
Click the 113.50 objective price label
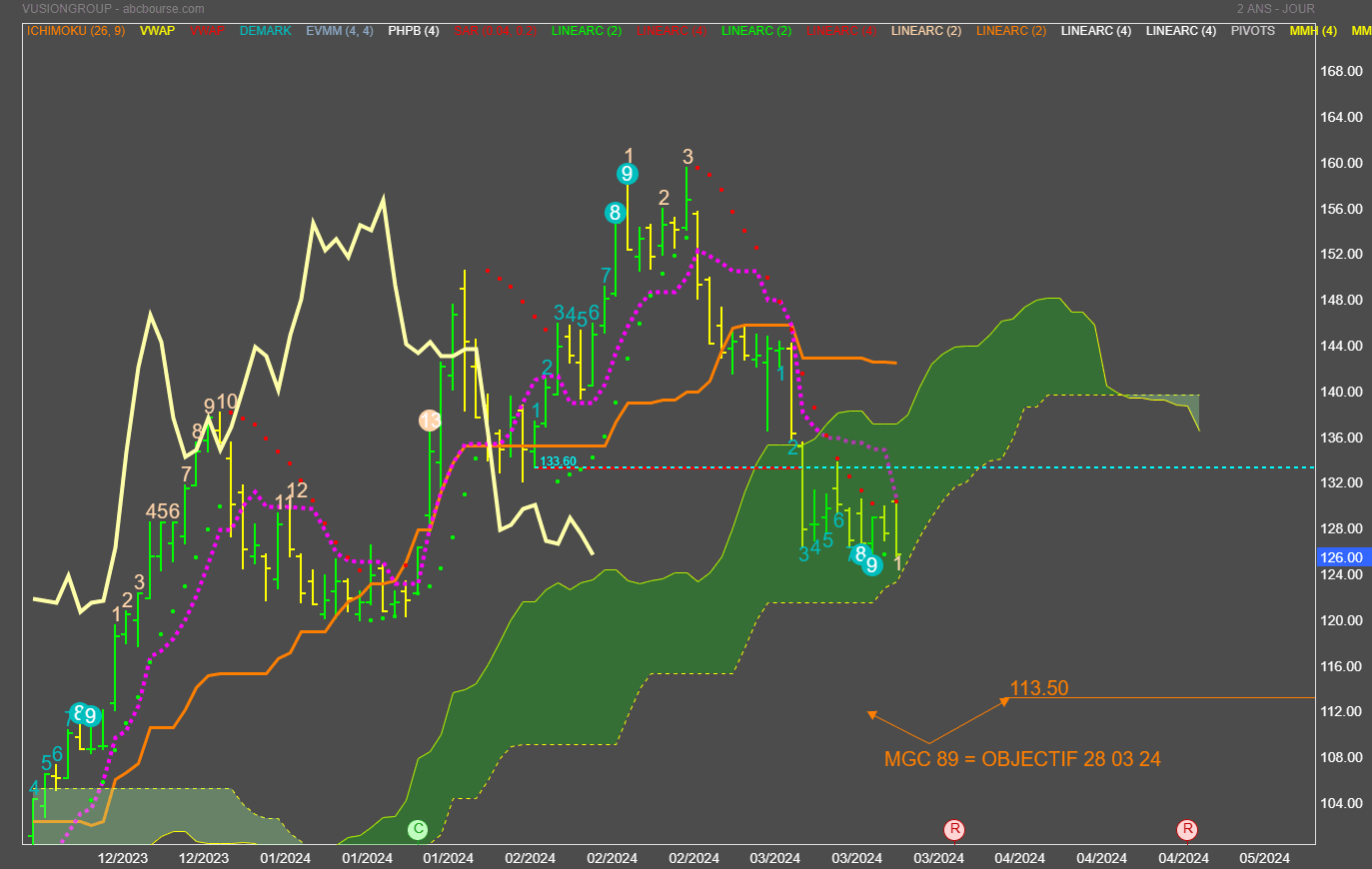pos(1038,688)
